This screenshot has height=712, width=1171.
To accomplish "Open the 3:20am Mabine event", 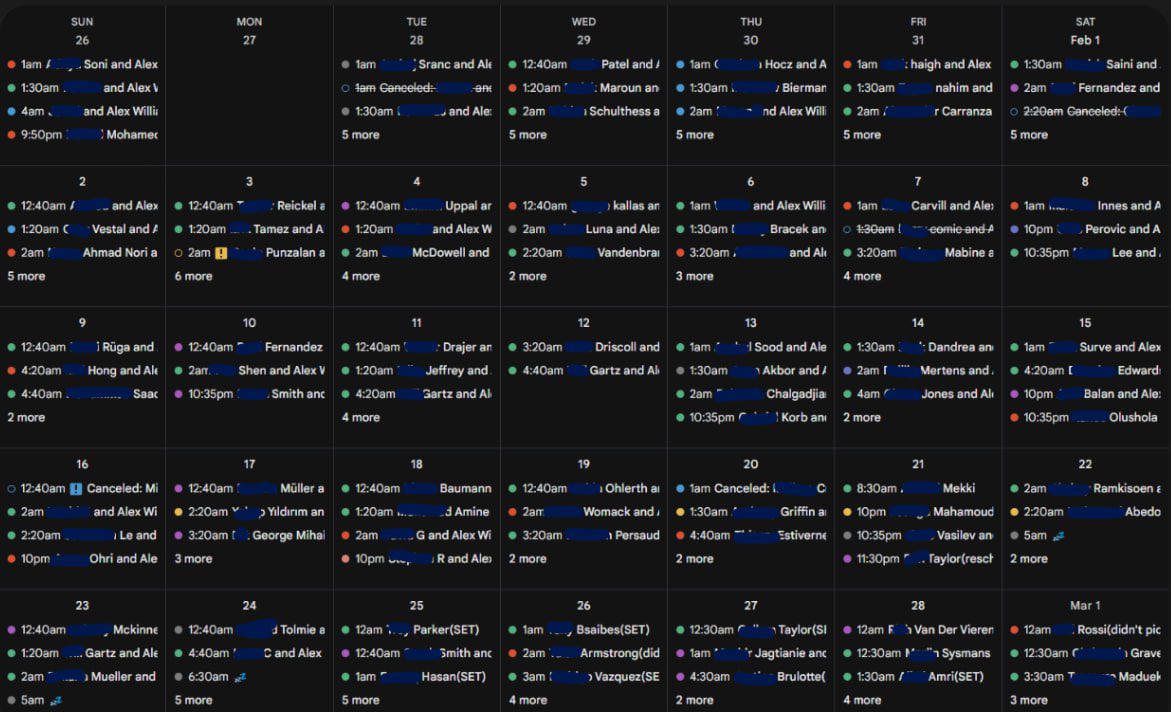I will [x=919, y=253].
